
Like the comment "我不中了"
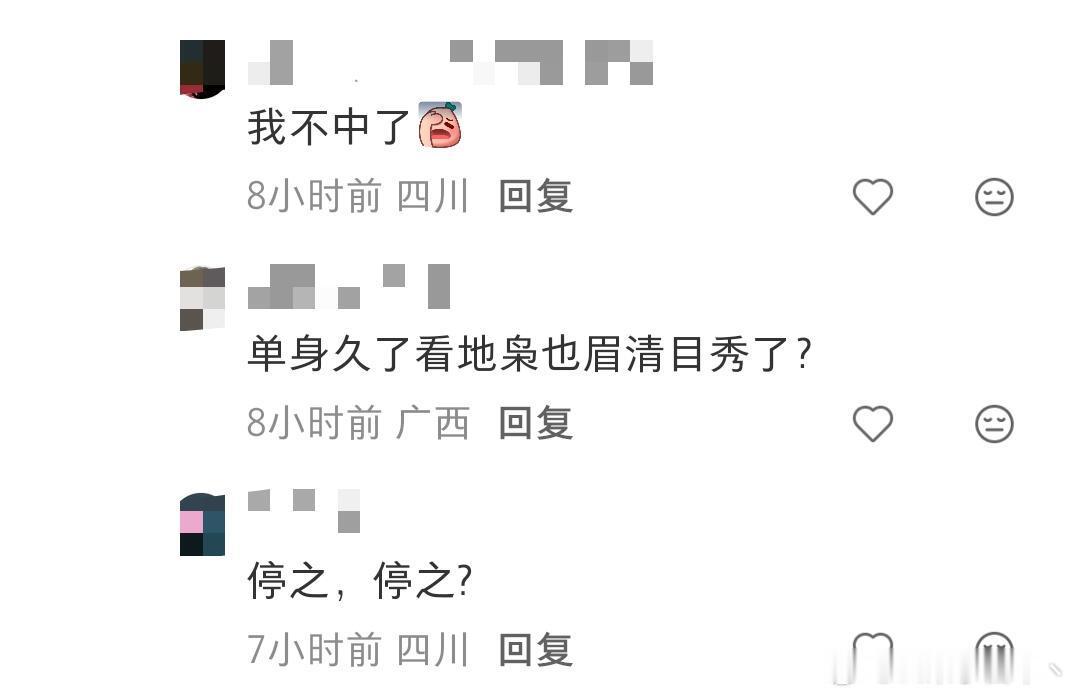873,196
